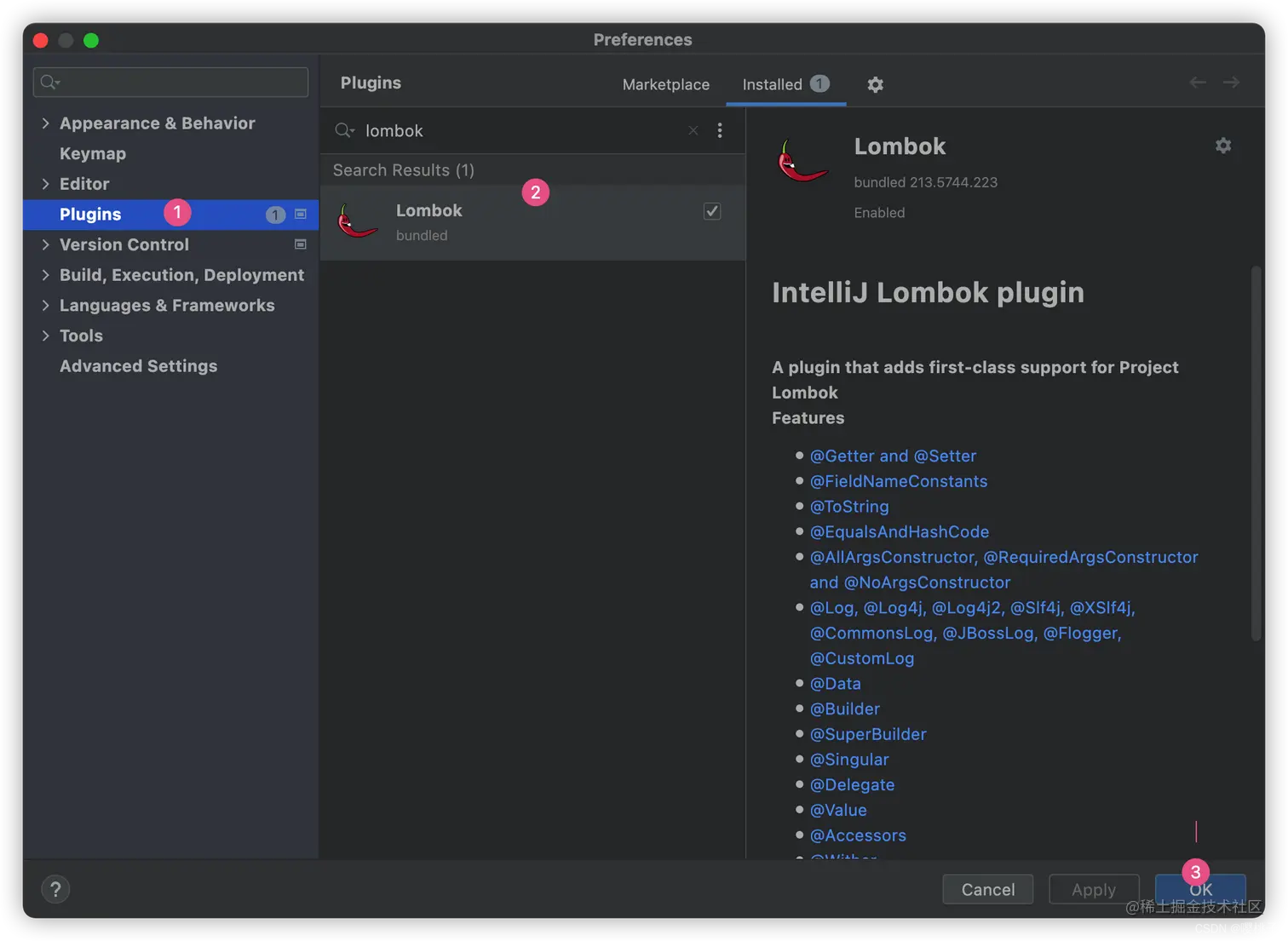This screenshot has height=941, width=1288.
Task: Expand the Tools section
Action: point(45,336)
